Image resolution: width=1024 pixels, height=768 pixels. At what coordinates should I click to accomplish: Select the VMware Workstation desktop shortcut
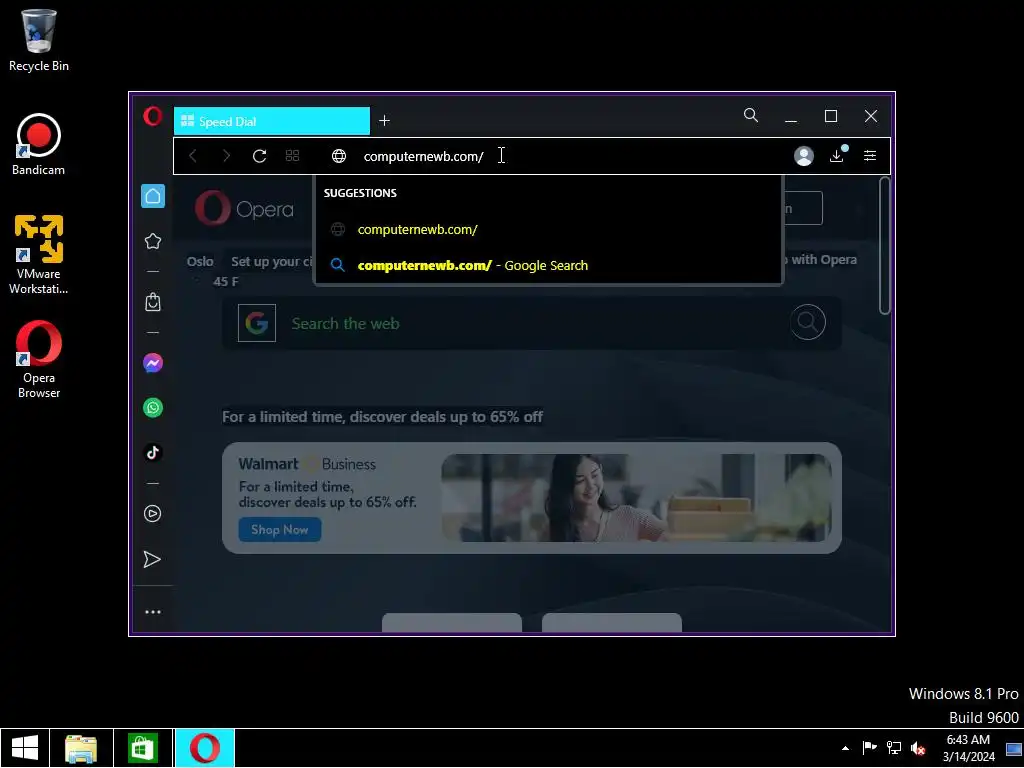click(x=39, y=255)
